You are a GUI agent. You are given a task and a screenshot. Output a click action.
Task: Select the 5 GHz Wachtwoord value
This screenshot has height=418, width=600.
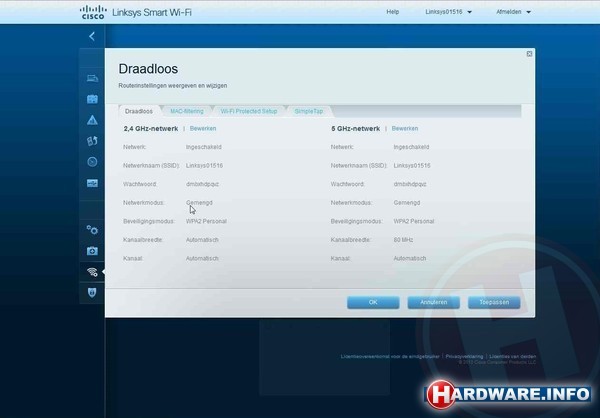coord(410,184)
